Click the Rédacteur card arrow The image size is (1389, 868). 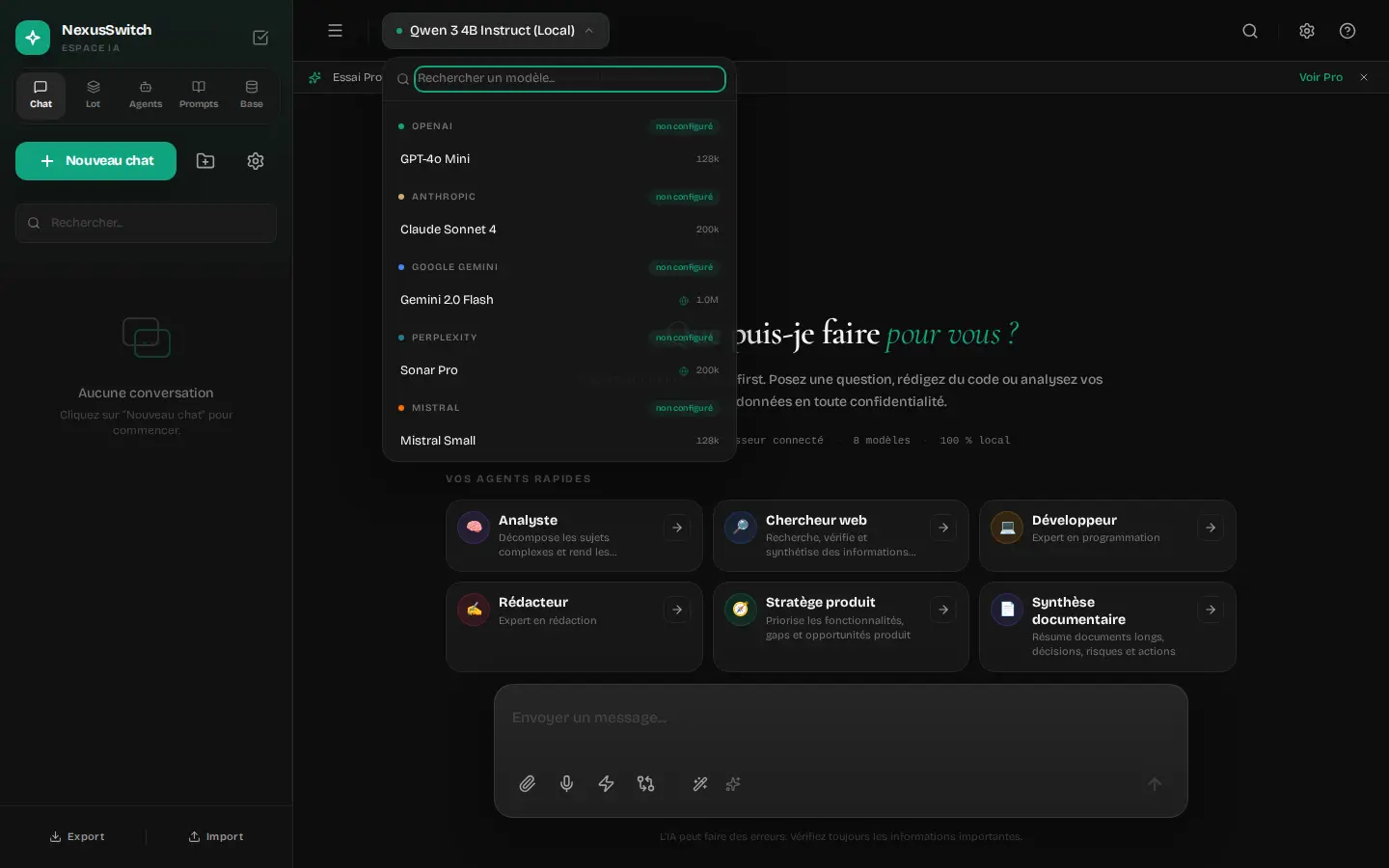(677, 610)
